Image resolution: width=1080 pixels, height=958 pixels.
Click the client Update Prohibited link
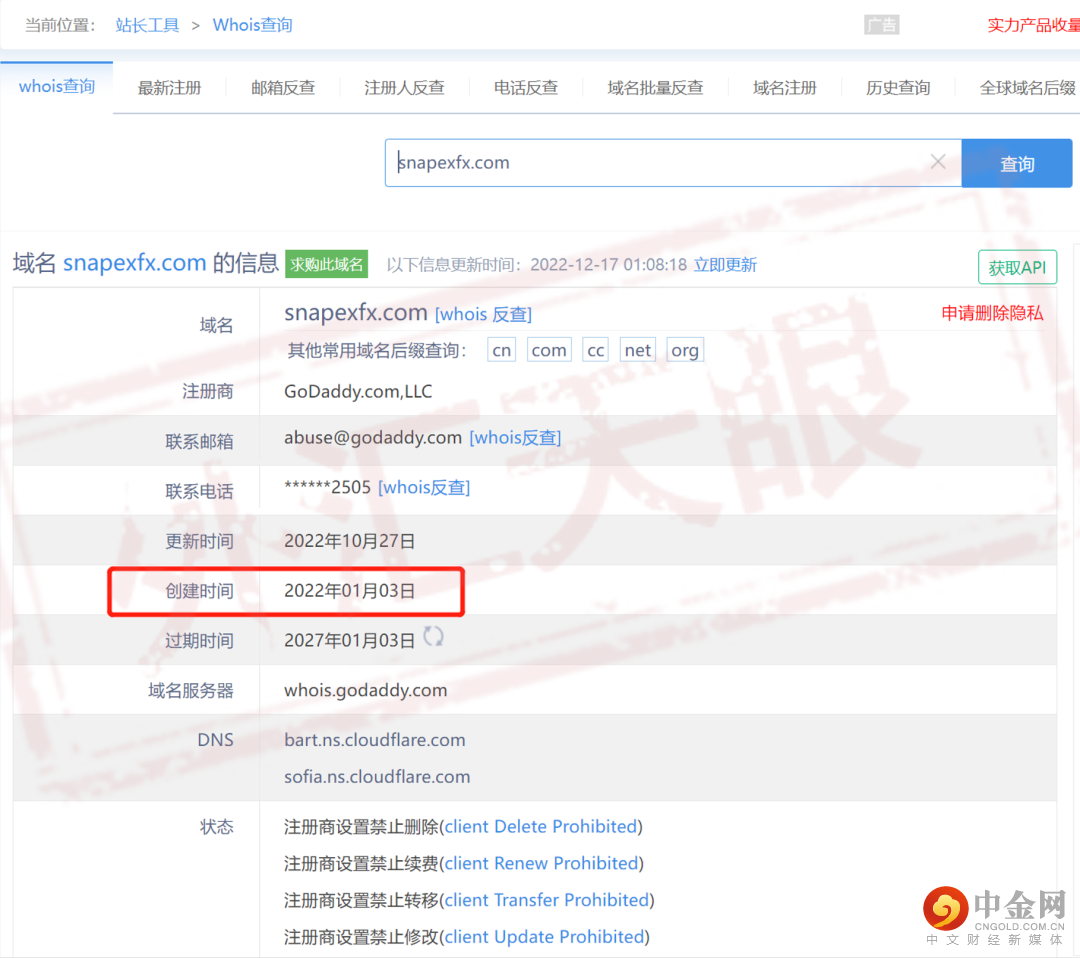click(544, 937)
